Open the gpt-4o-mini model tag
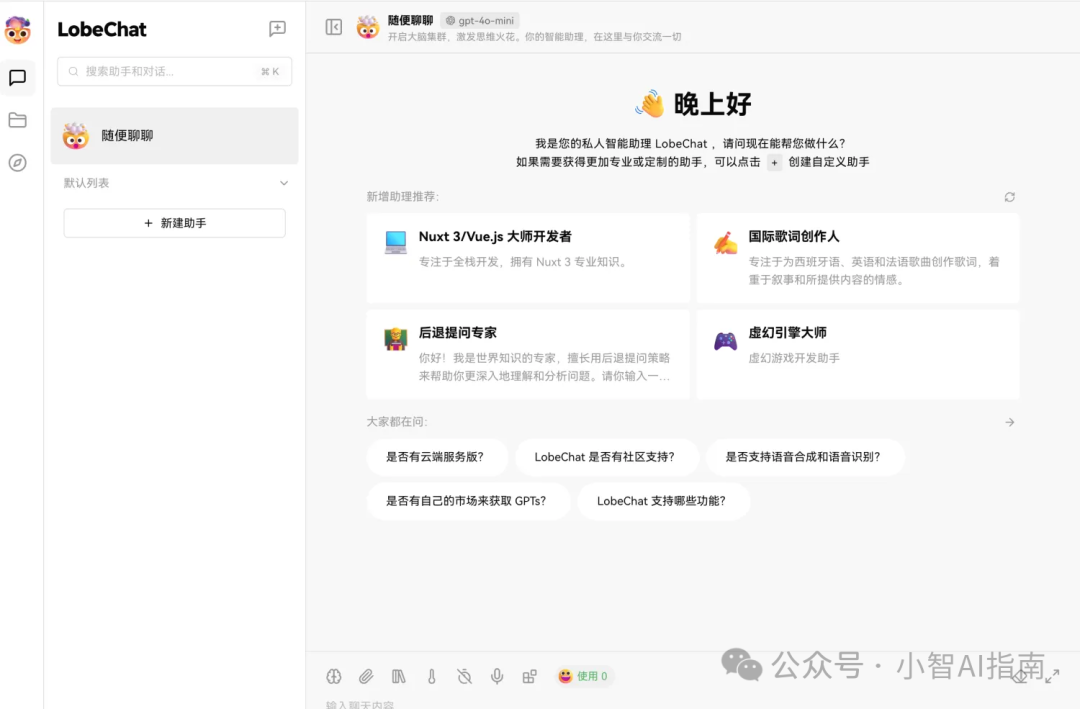1080x709 pixels. [x=479, y=21]
